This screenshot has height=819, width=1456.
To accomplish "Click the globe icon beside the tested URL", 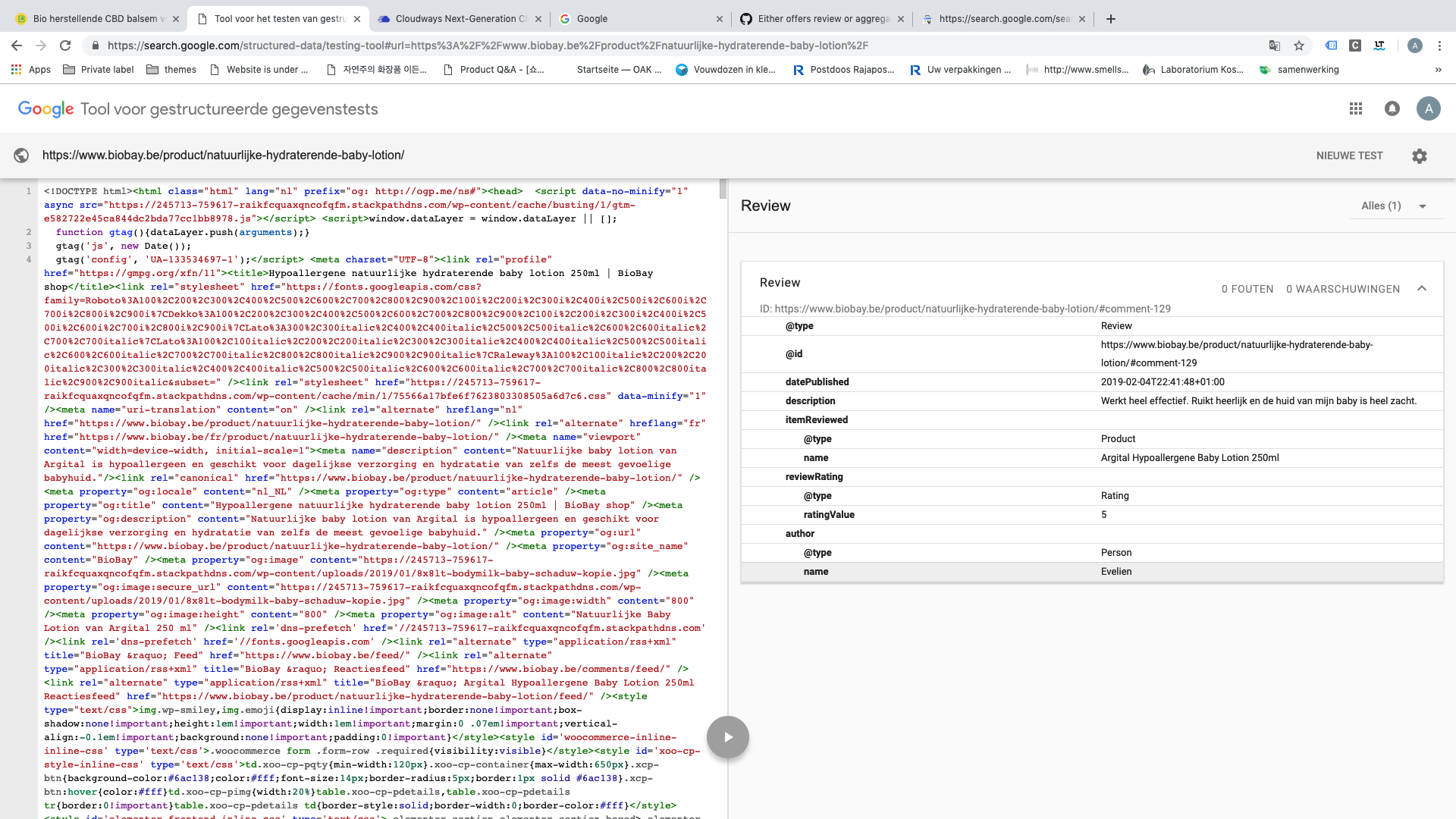I will tap(21, 155).
